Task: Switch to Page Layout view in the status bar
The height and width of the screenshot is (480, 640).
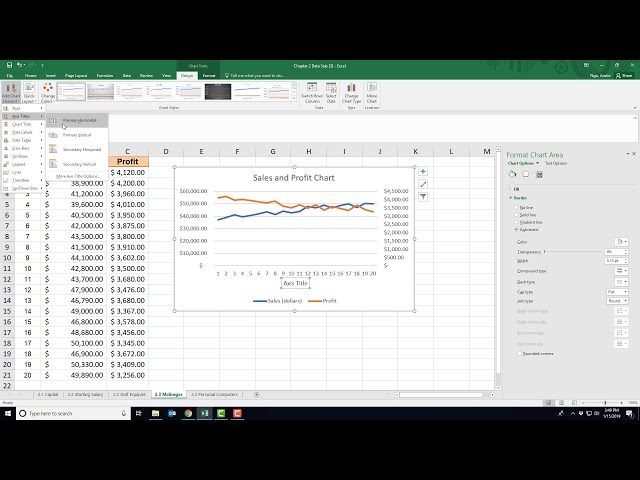Action: click(562, 403)
